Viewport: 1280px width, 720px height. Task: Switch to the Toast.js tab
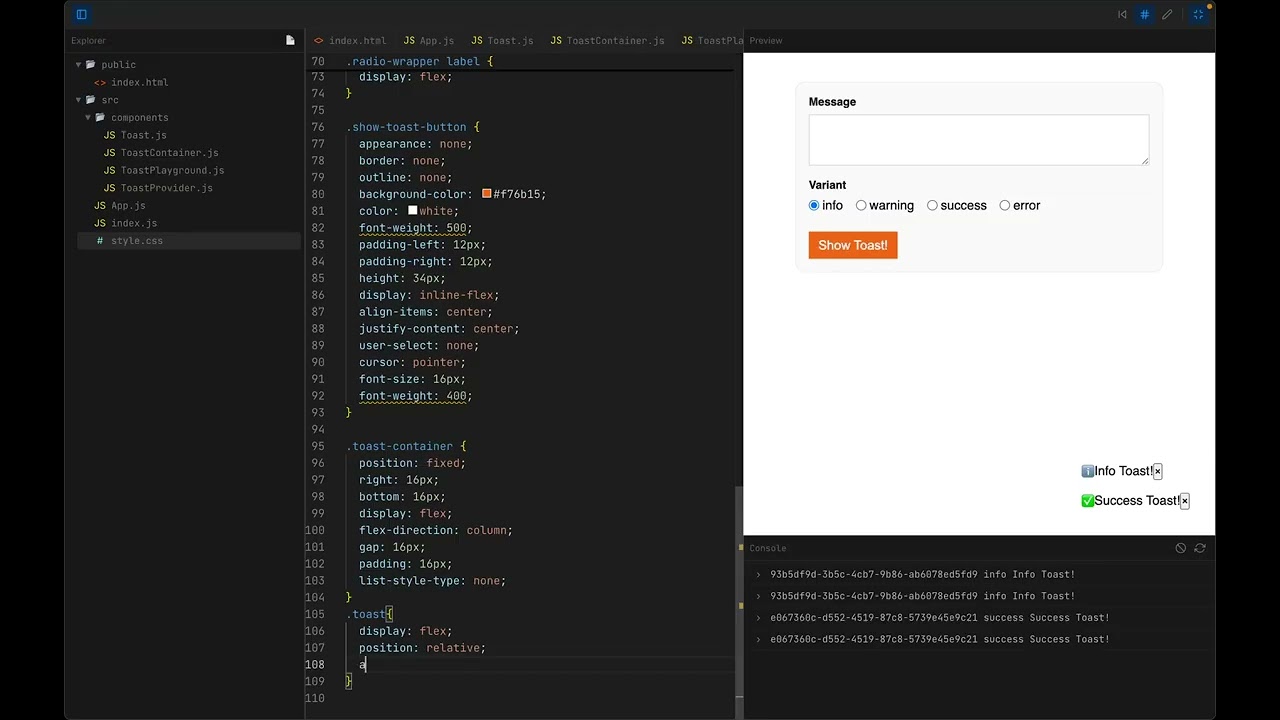[x=502, y=40]
